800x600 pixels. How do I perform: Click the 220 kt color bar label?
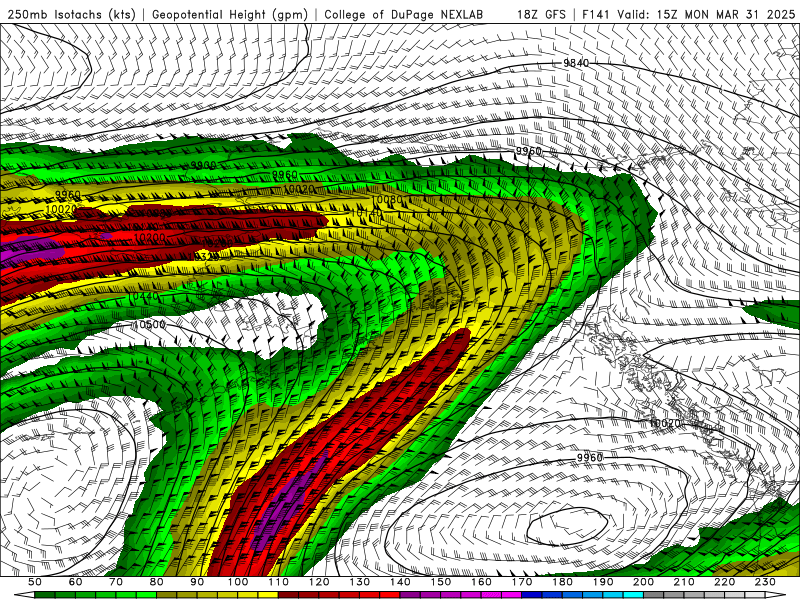(725, 582)
